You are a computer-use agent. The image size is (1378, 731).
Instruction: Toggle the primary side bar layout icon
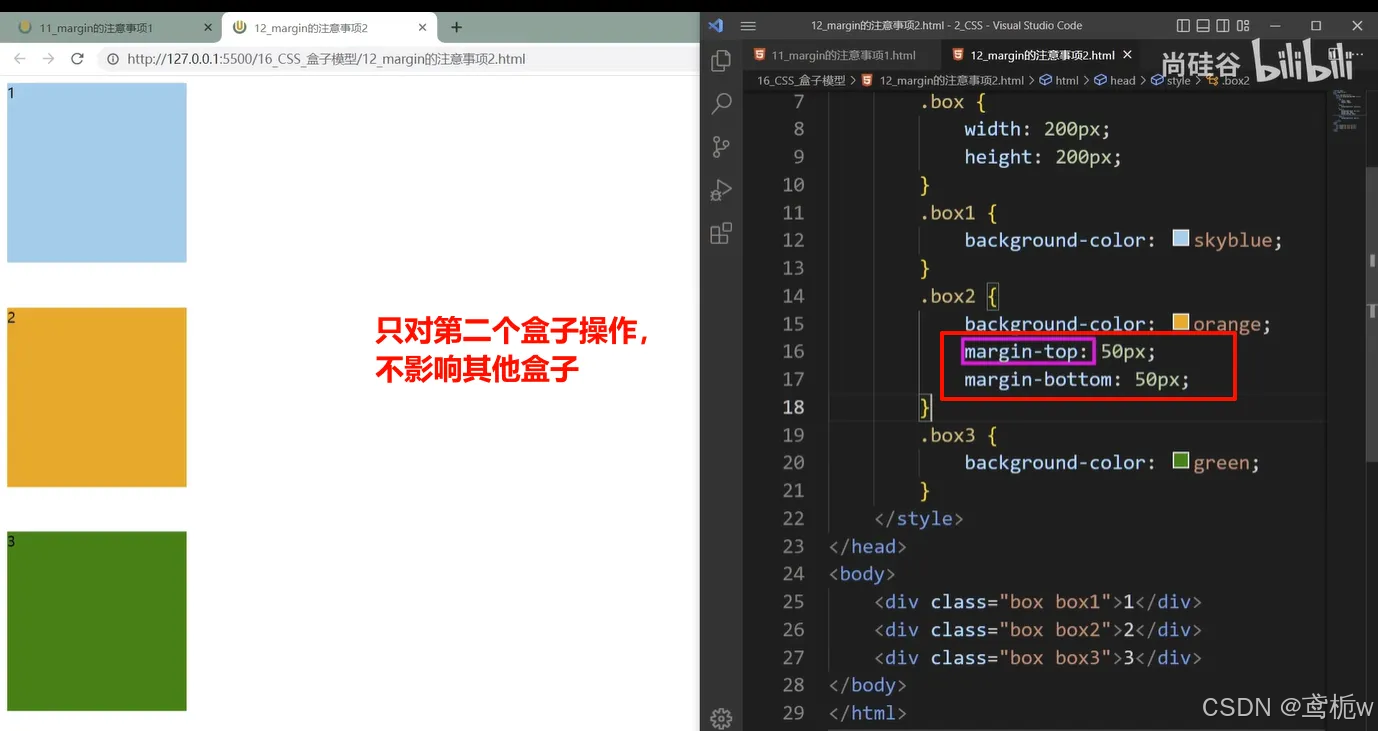point(1183,26)
